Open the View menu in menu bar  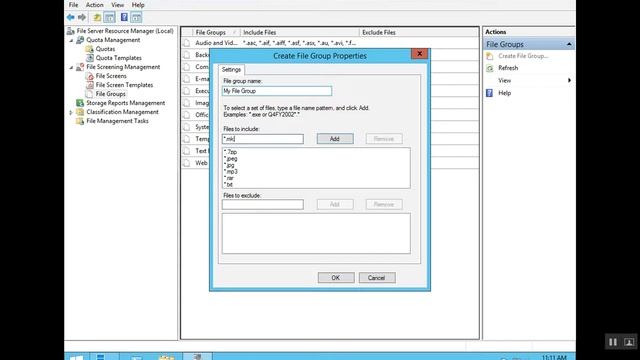(118, 5)
